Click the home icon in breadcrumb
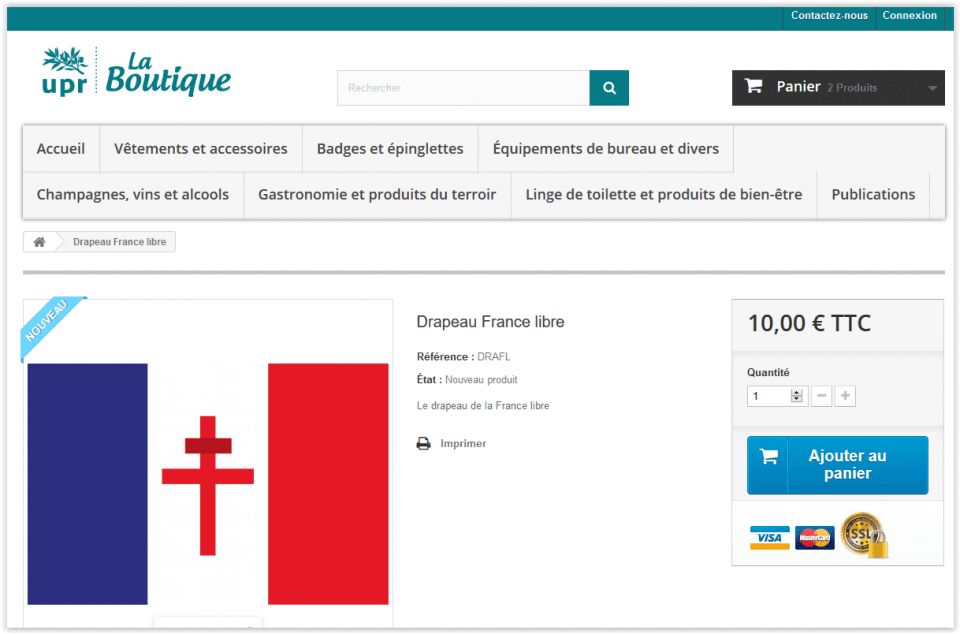 pyautogui.click(x=40, y=242)
